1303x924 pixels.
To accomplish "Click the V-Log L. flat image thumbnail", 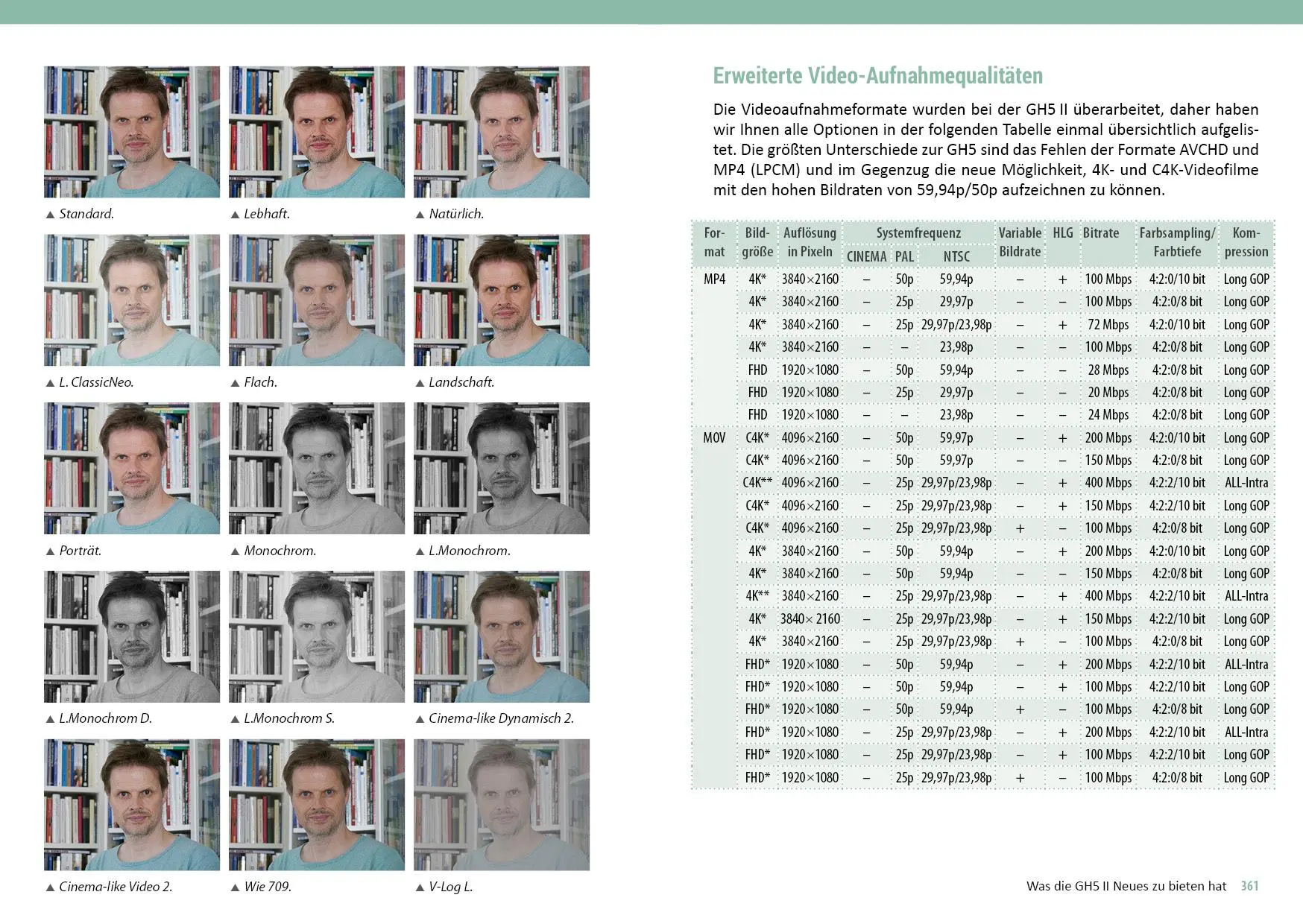I will click(502, 805).
